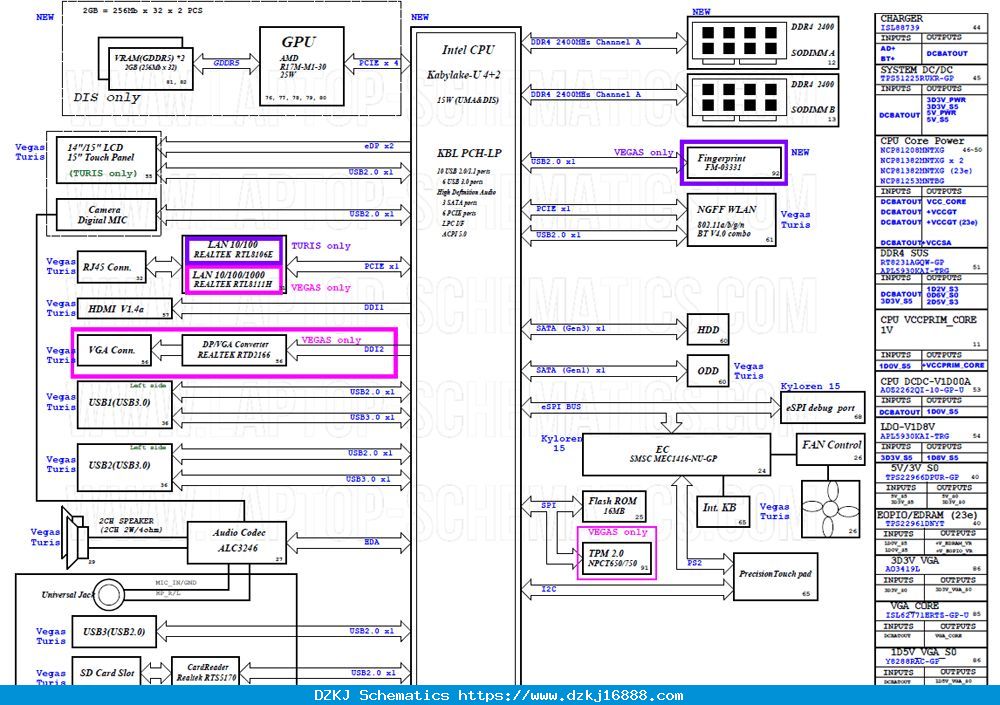
Task: Click the speaker symbol beside 2CH SPEAKER
Action: point(75,537)
